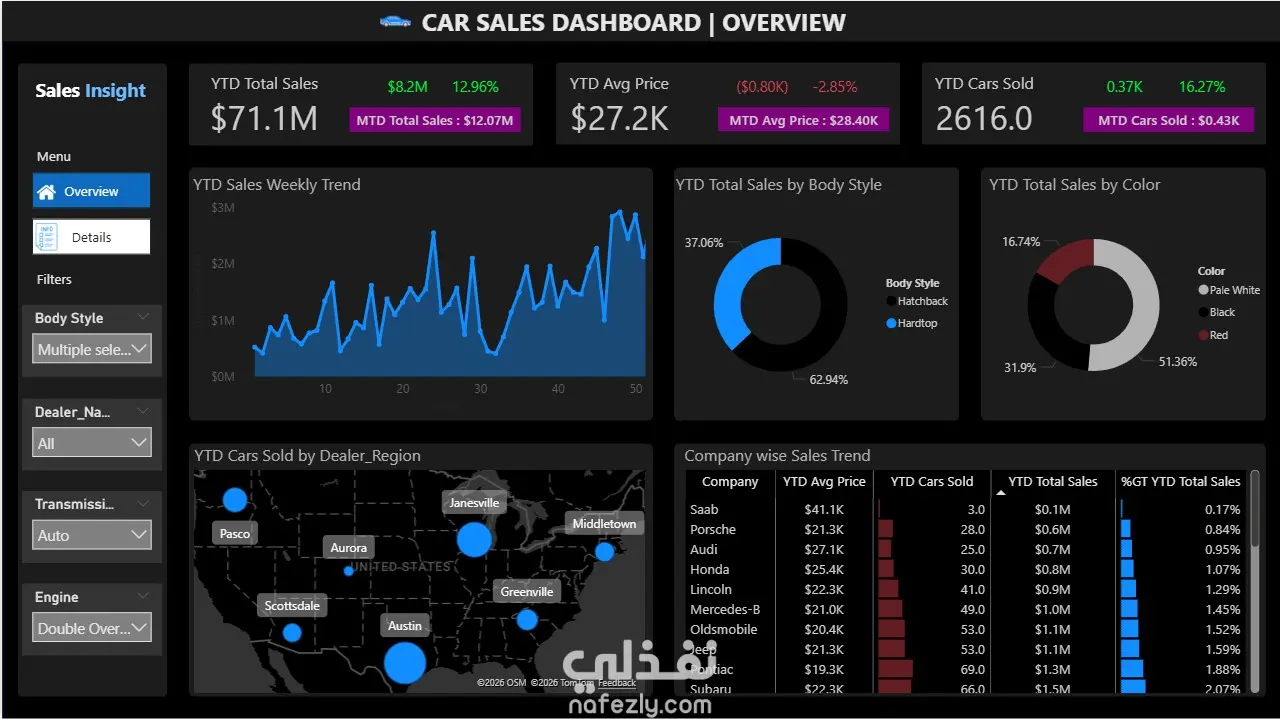
Task: Open the Body Style filter dropdown
Action: tap(92, 349)
